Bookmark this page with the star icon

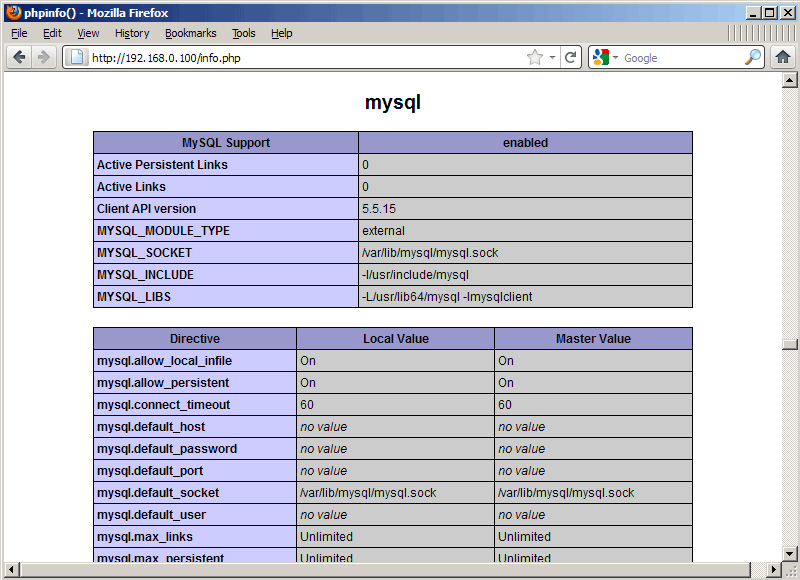(535, 57)
